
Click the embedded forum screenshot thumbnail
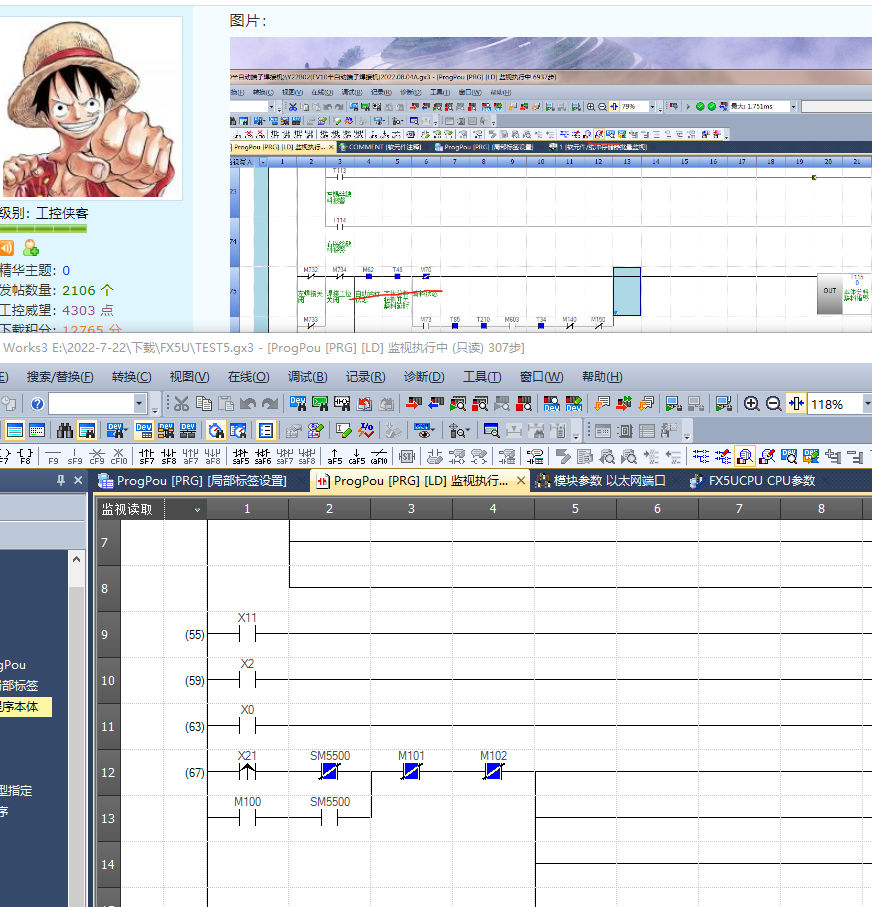(x=550, y=185)
